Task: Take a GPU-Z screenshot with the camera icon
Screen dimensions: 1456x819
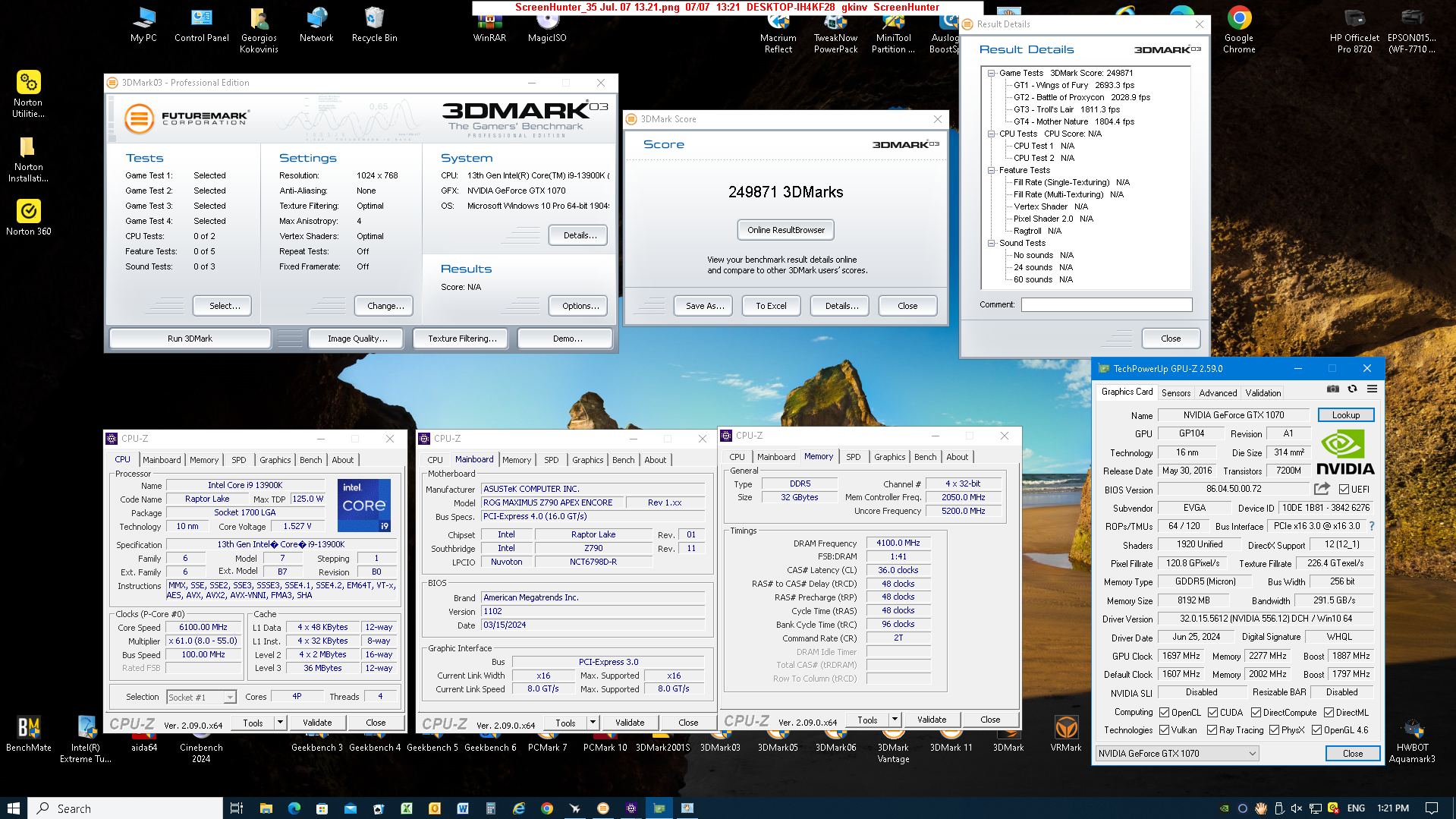Action: pos(1333,389)
